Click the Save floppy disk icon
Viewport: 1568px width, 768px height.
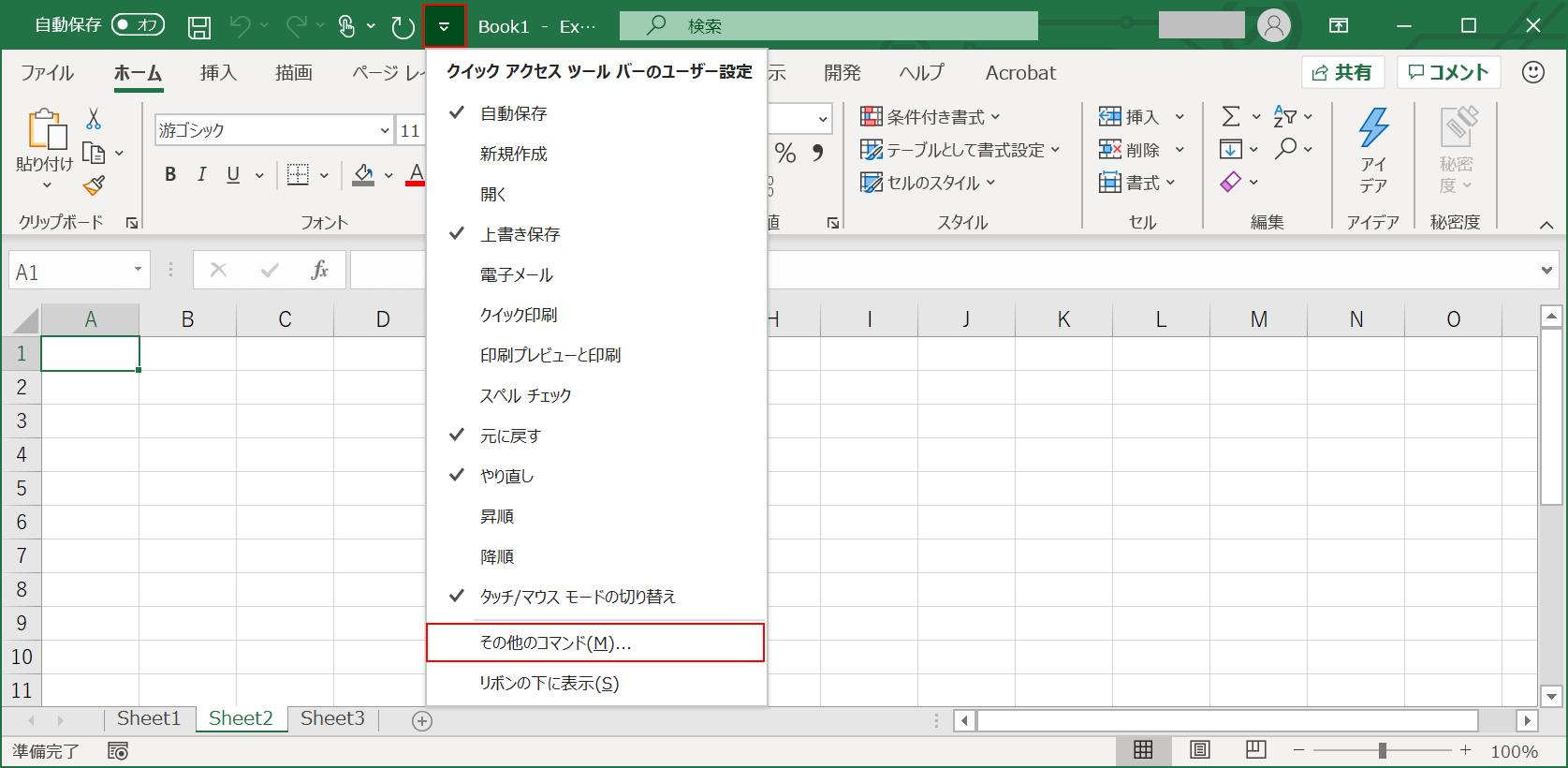199,27
